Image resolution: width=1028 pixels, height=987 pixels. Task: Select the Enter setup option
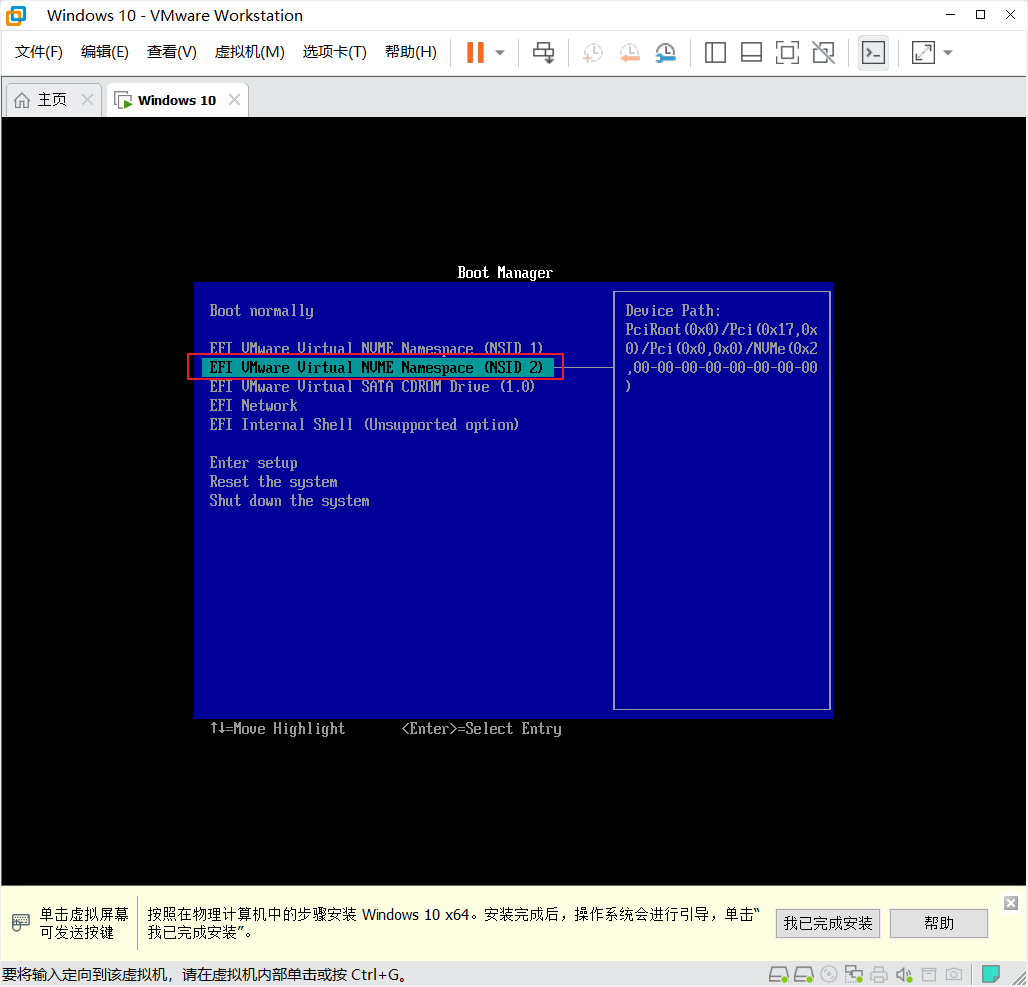tap(254, 462)
